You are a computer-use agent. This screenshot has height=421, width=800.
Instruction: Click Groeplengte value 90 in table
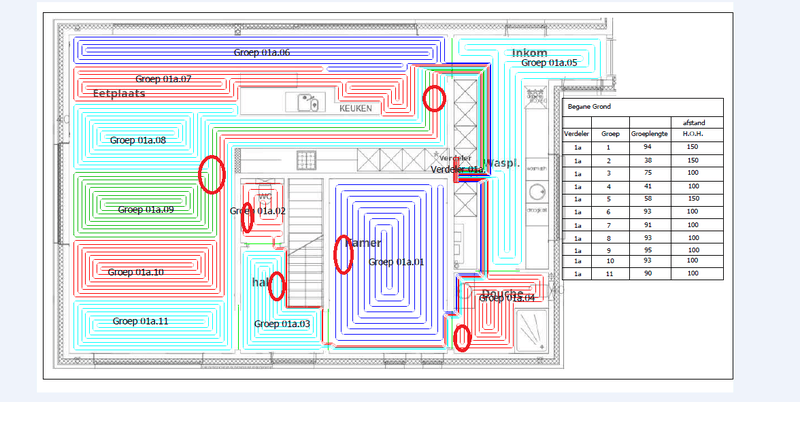(647, 274)
